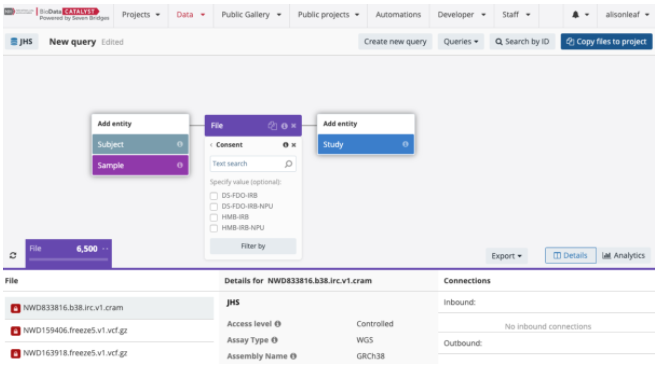Screen dimensions: 666x375
Task: Add the Subject entity
Action: (x=141, y=144)
